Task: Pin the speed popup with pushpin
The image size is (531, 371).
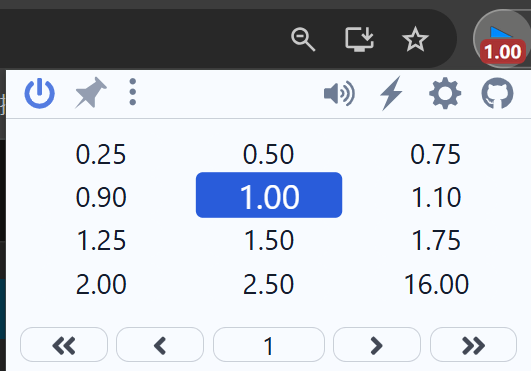Action: point(90,93)
